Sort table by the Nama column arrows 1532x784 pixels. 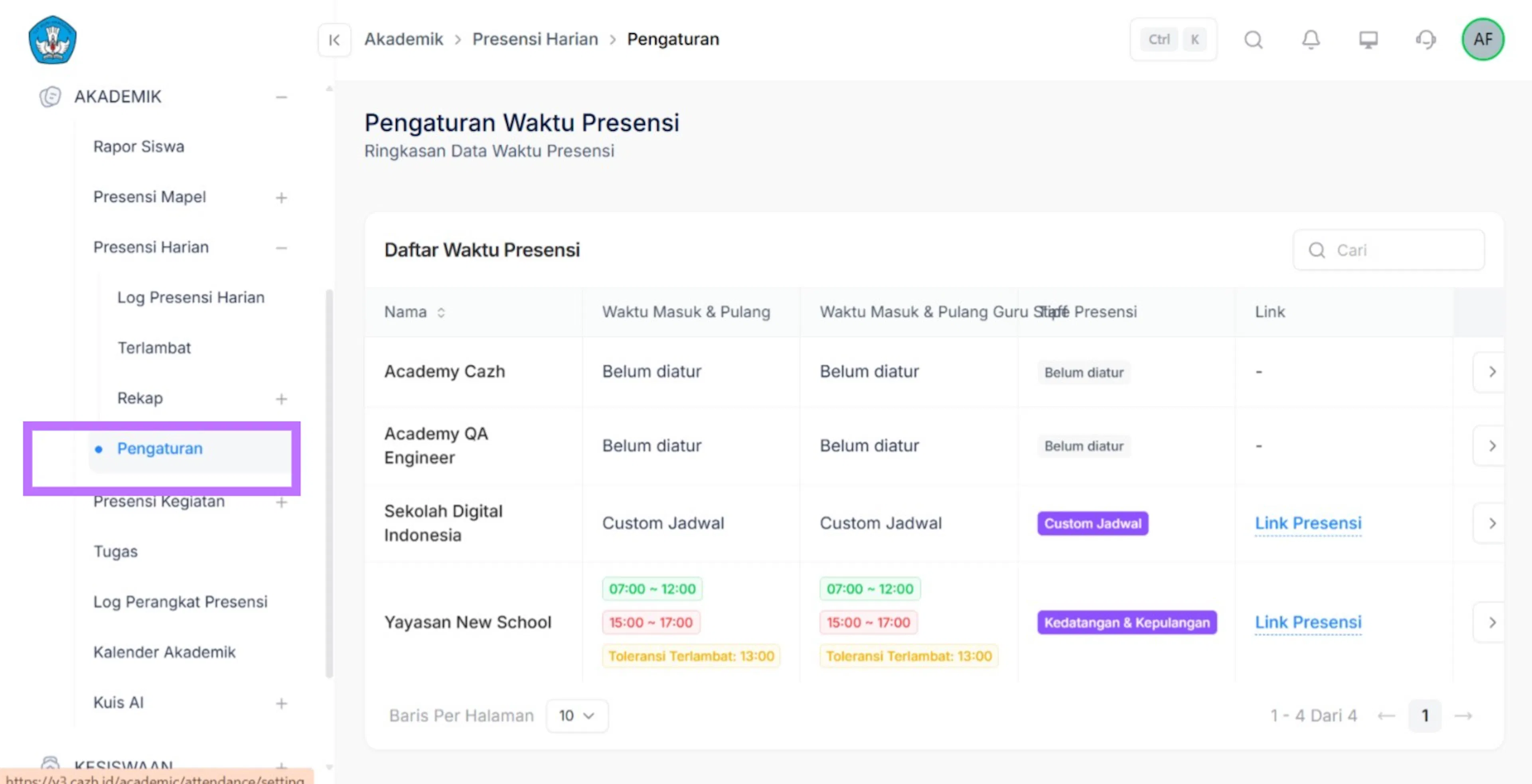pos(441,312)
